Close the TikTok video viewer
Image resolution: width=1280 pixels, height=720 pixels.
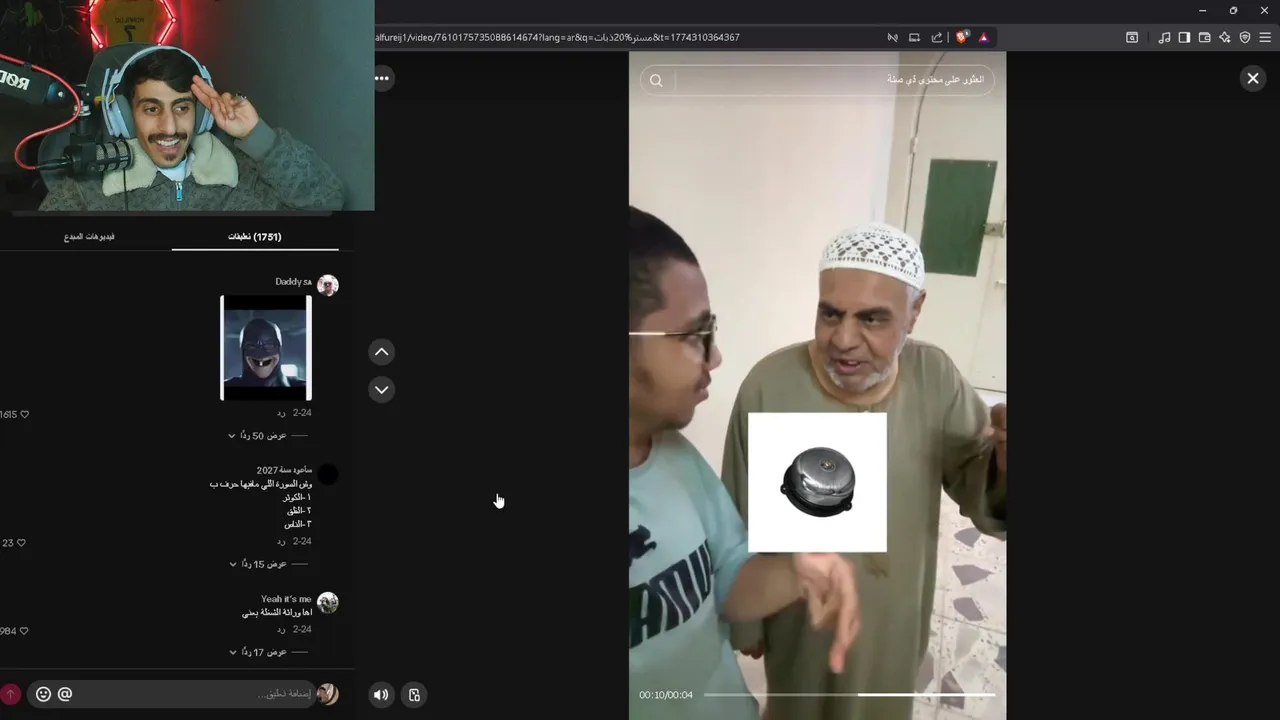(x=1252, y=78)
